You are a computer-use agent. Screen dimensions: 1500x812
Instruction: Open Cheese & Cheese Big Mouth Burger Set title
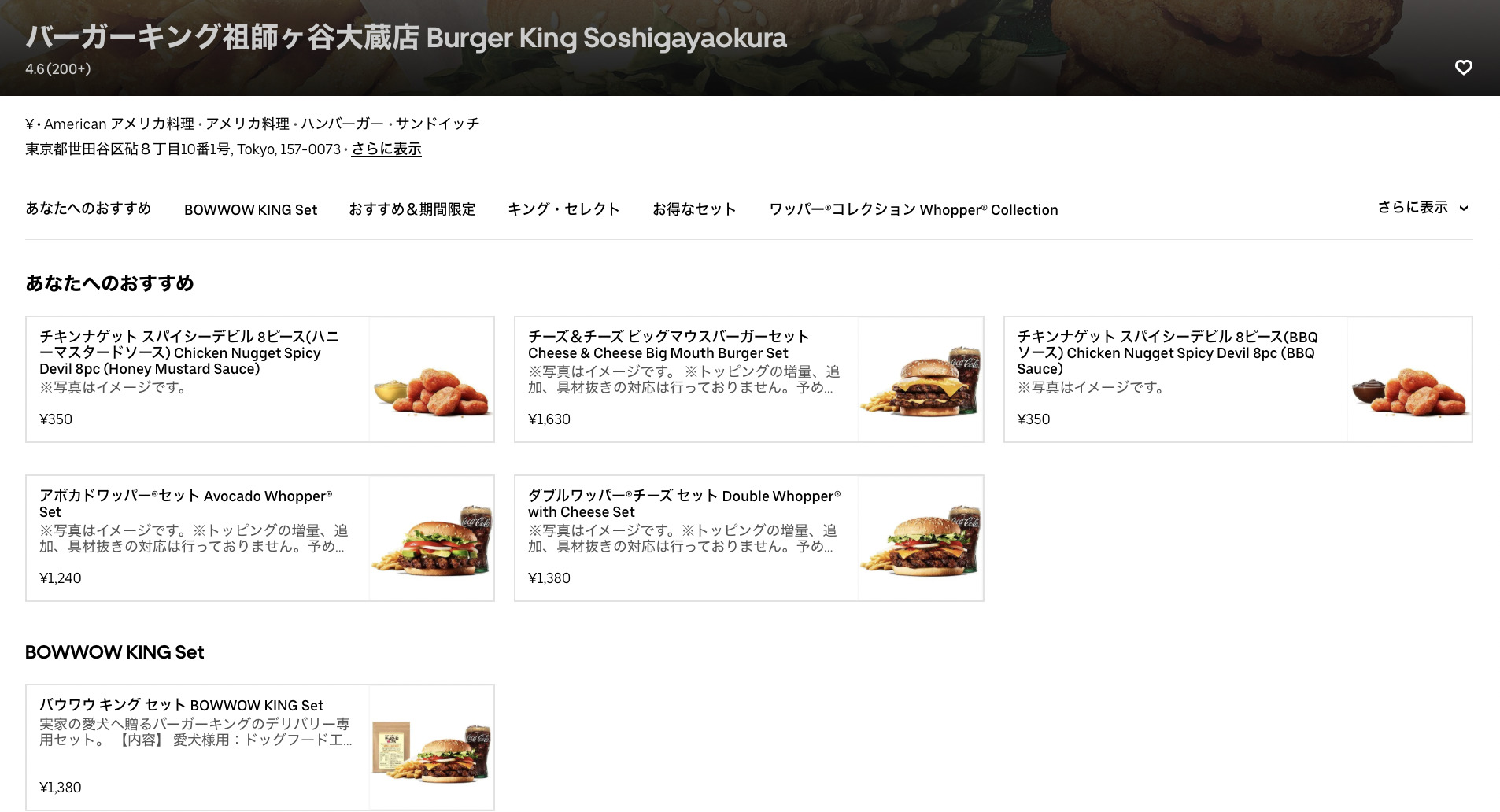pyautogui.click(x=669, y=345)
